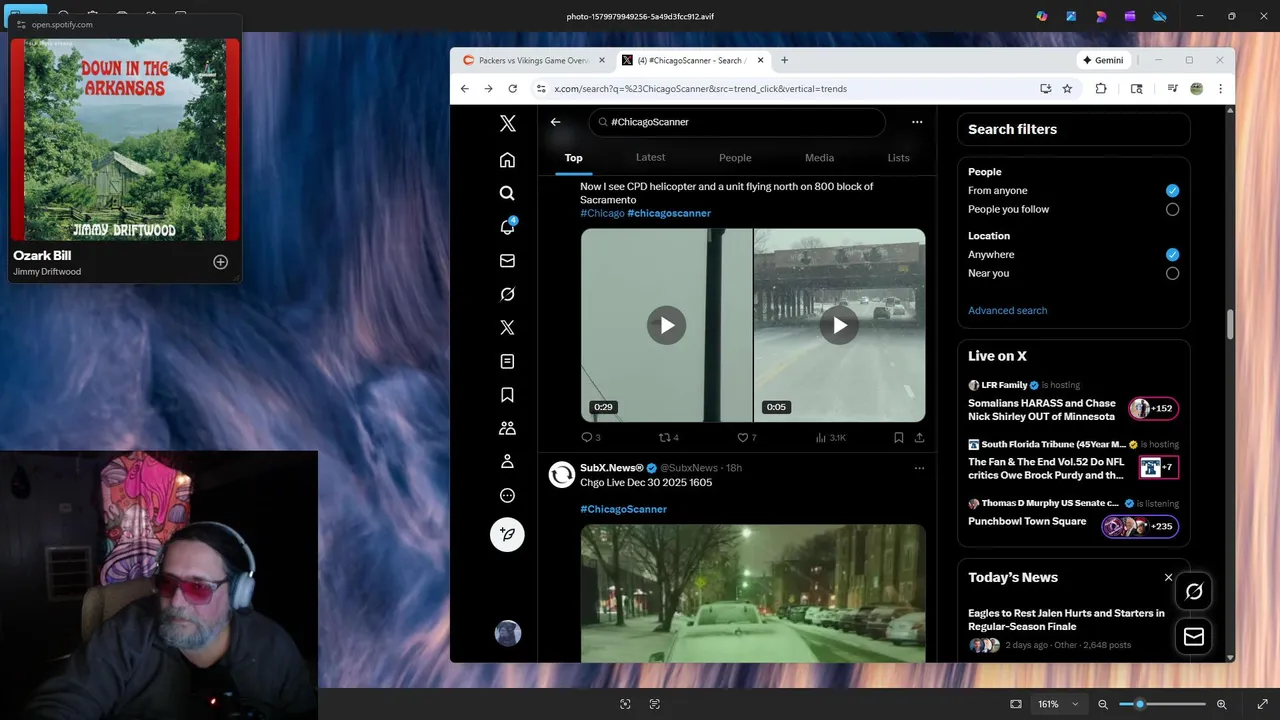This screenshot has width=1280, height=720.
Task: Switch to Top search tab
Action: [573, 158]
